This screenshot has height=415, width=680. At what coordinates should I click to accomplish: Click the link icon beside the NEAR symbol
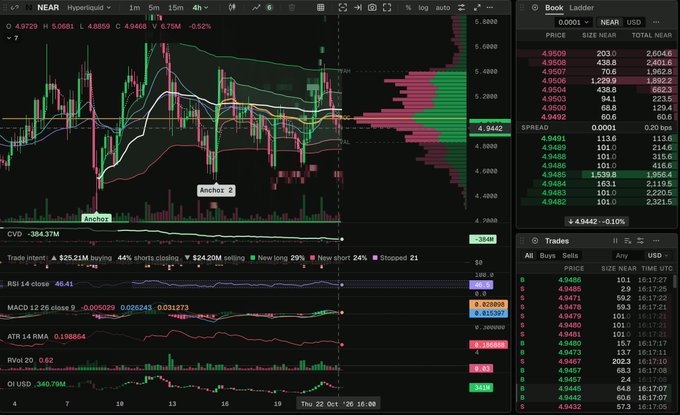click(15, 7)
